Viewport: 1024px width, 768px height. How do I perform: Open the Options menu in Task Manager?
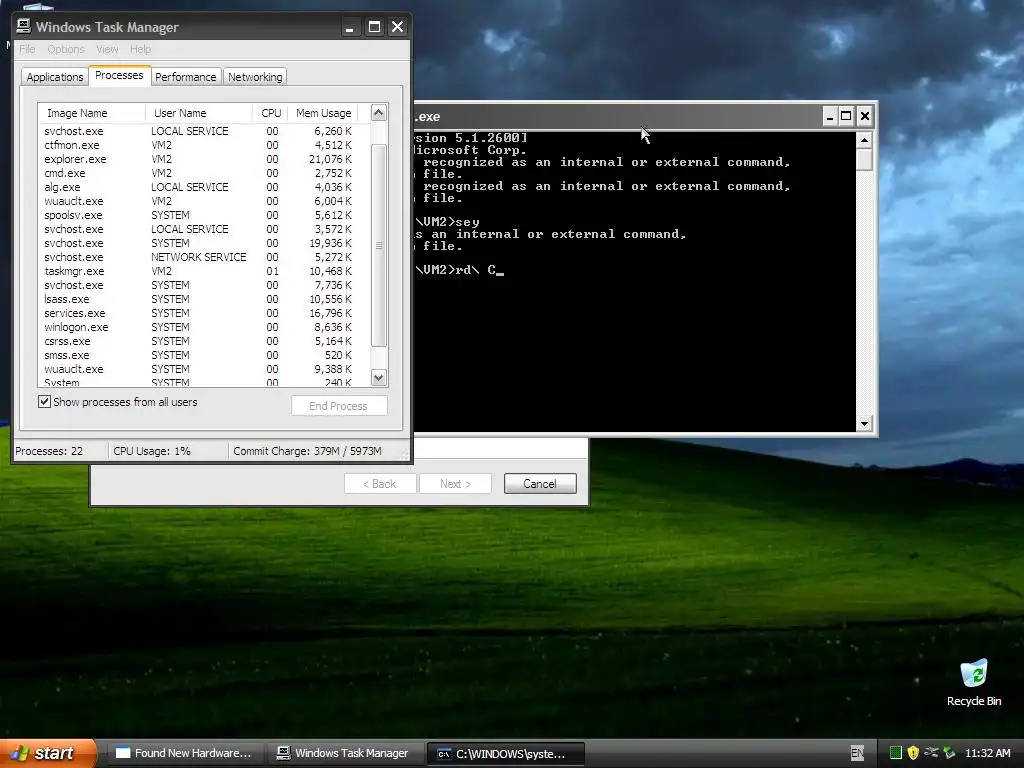coord(66,49)
